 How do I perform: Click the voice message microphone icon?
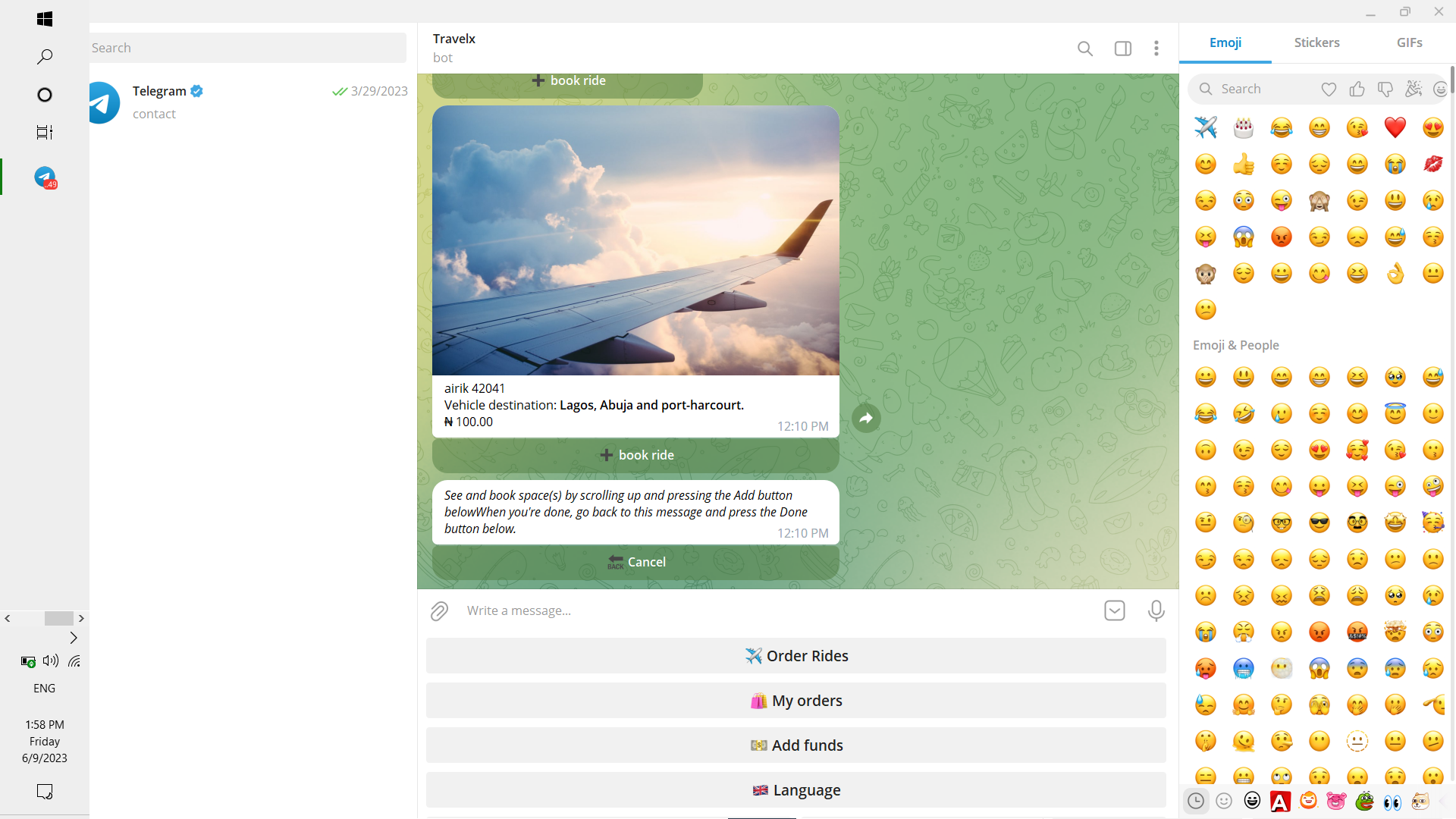pyautogui.click(x=1156, y=611)
